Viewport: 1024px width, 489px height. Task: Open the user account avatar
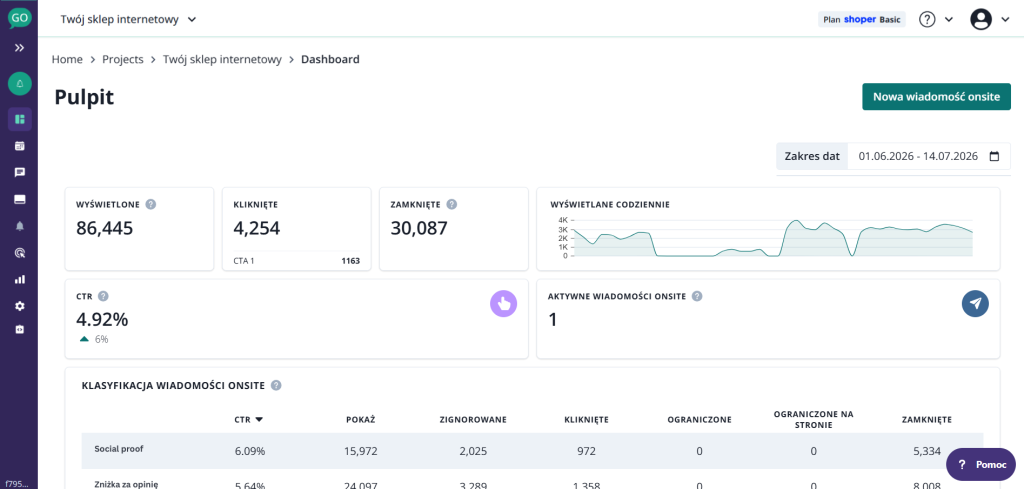981,20
